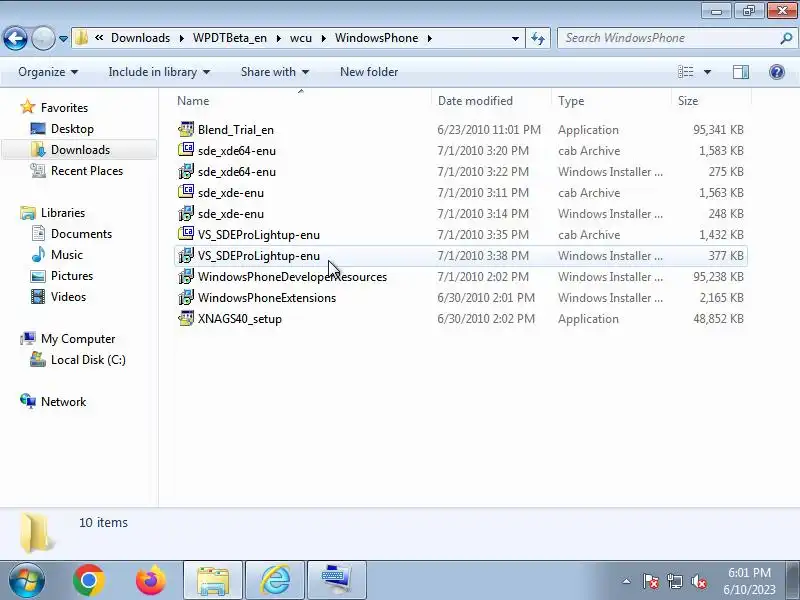Launch Firefox from the taskbar

(x=151, y=580)
